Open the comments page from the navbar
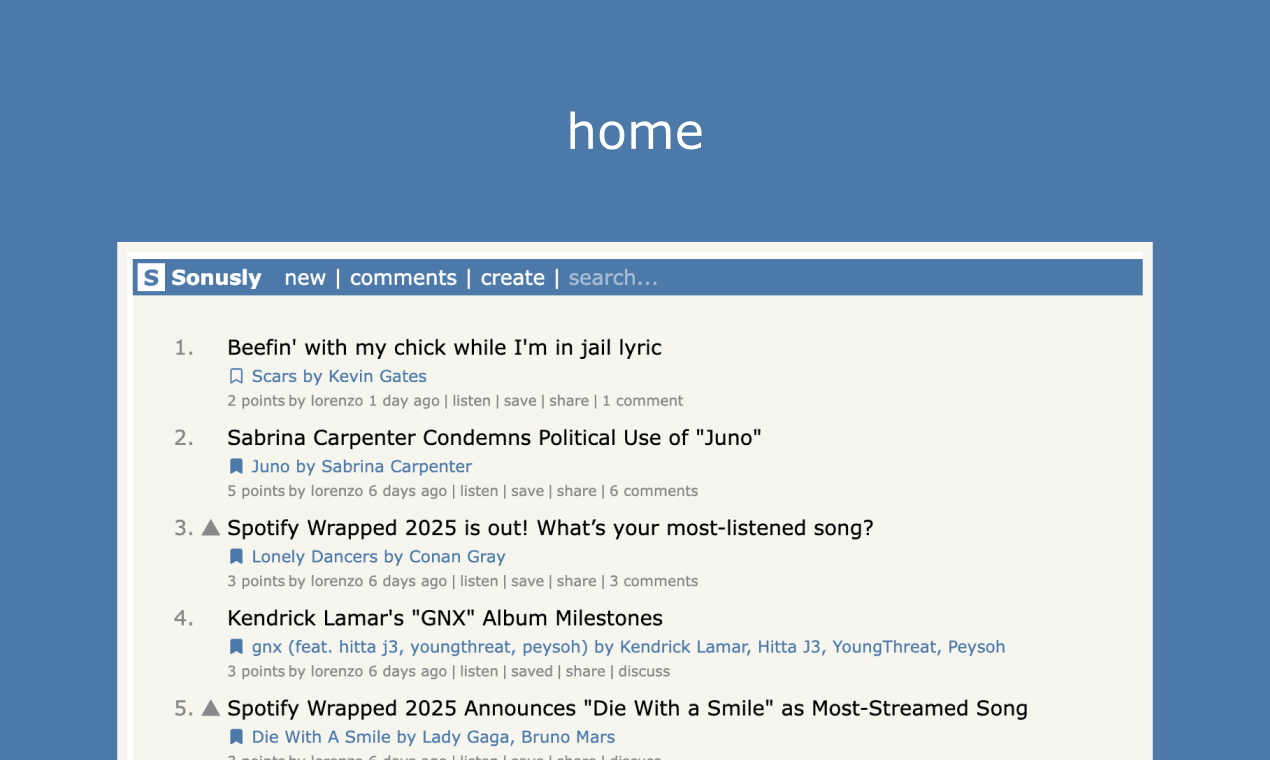This screenshot has width=1270, height=760. (403, 277)
